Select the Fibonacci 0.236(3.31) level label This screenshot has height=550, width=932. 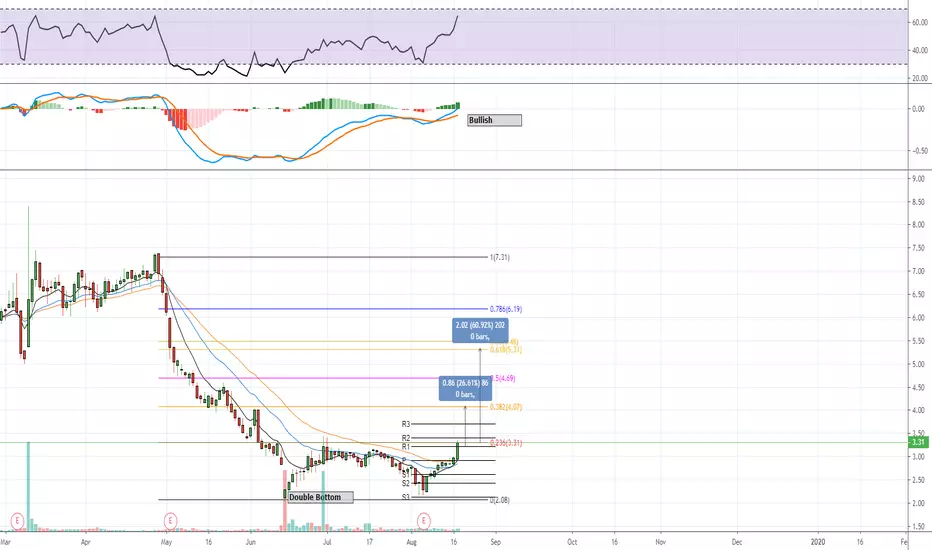[506, 443]
